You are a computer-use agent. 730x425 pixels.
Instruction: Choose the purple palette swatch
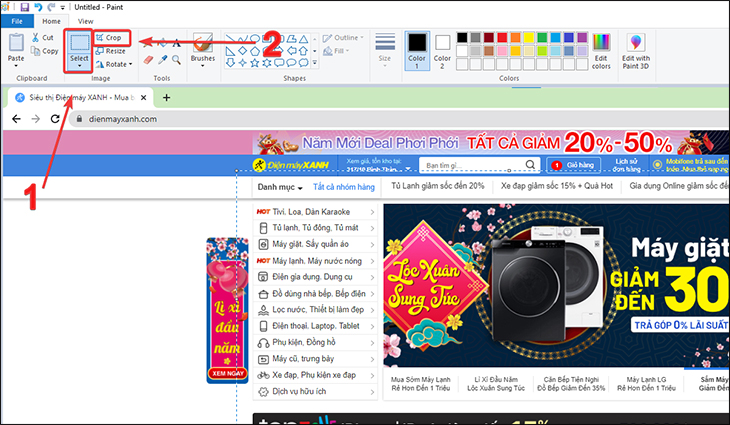coord(582,38)
